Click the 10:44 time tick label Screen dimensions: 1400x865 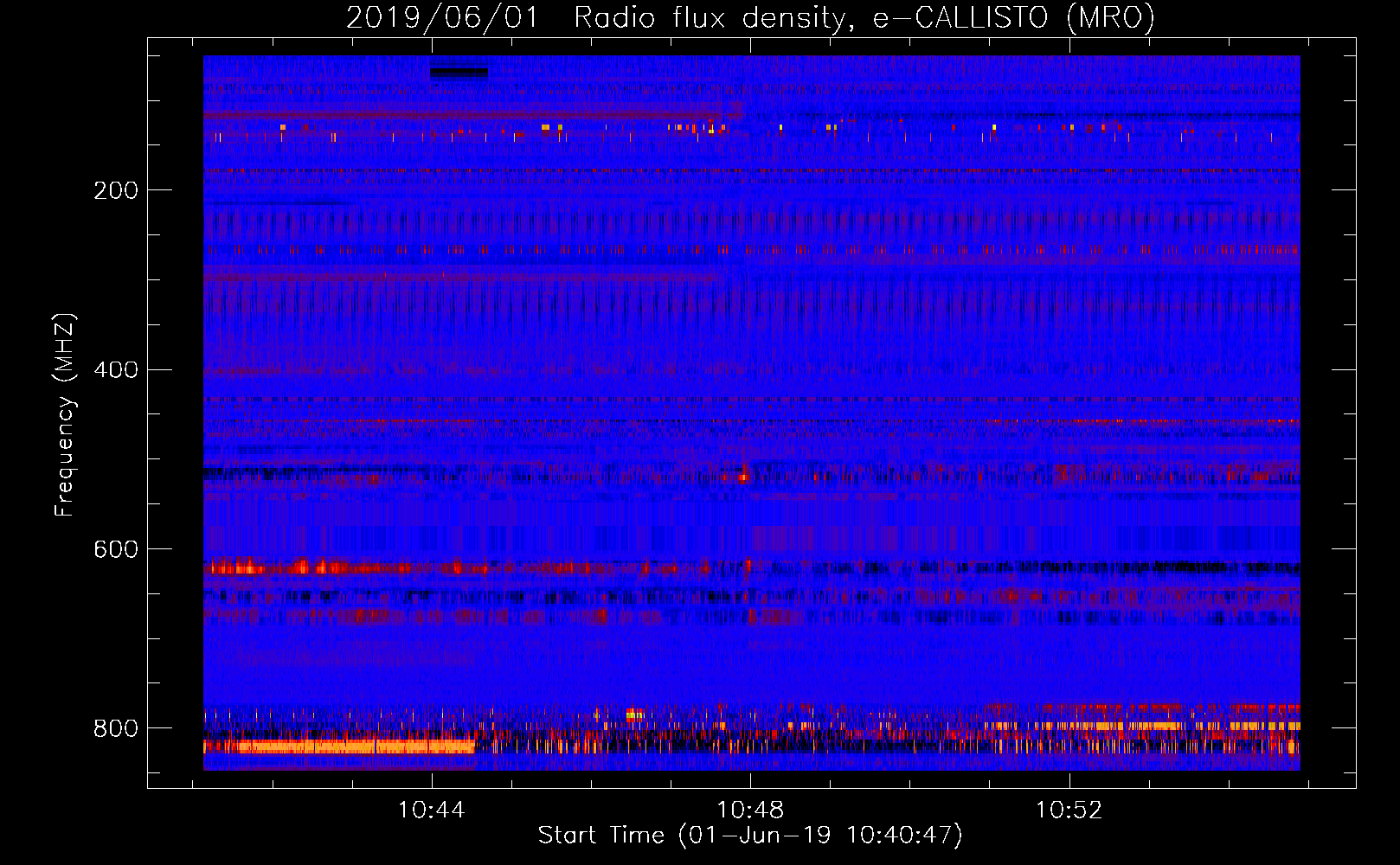(431, 810)
